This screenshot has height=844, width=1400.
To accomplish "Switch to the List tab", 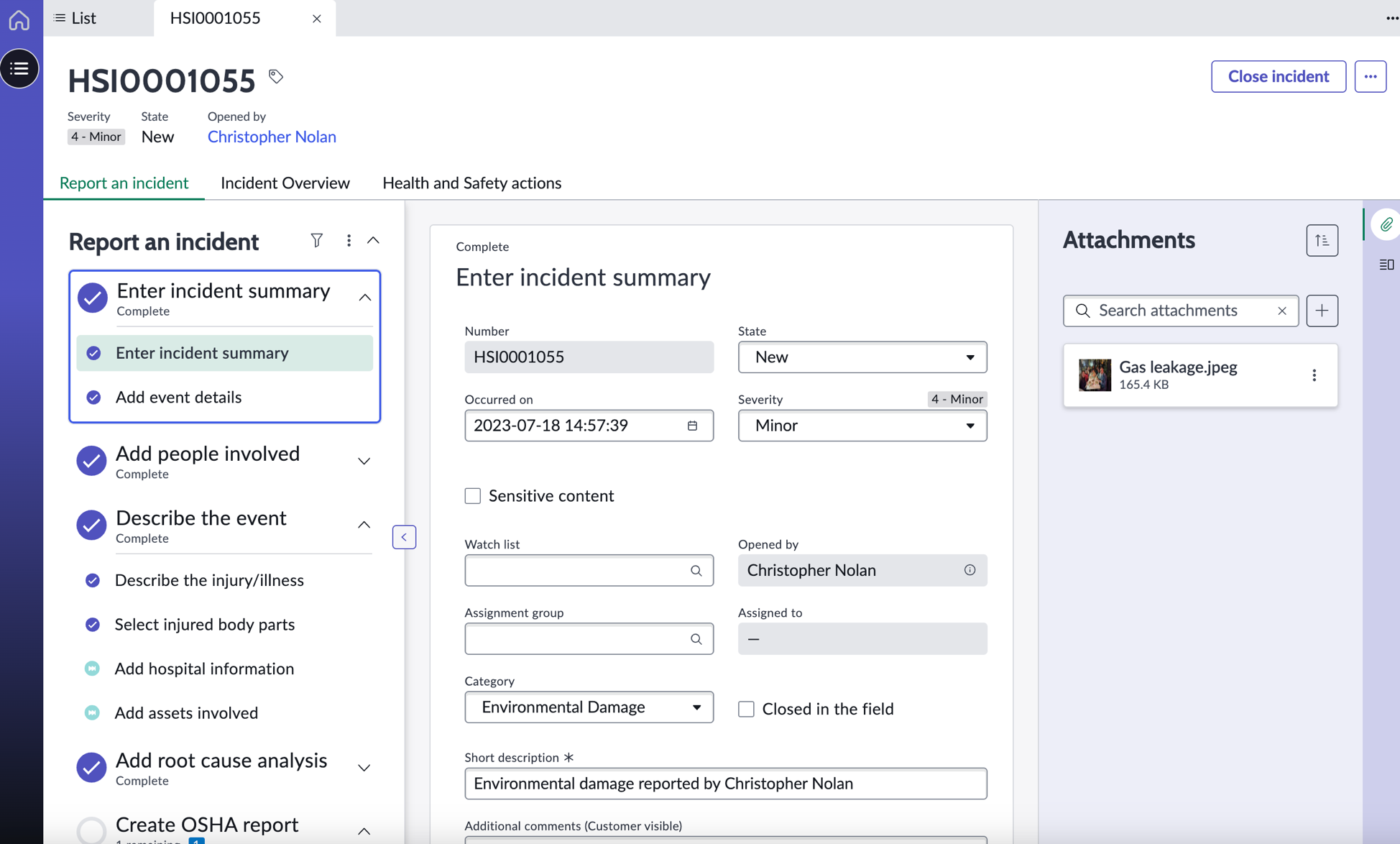I will click(x=75, y=18).
